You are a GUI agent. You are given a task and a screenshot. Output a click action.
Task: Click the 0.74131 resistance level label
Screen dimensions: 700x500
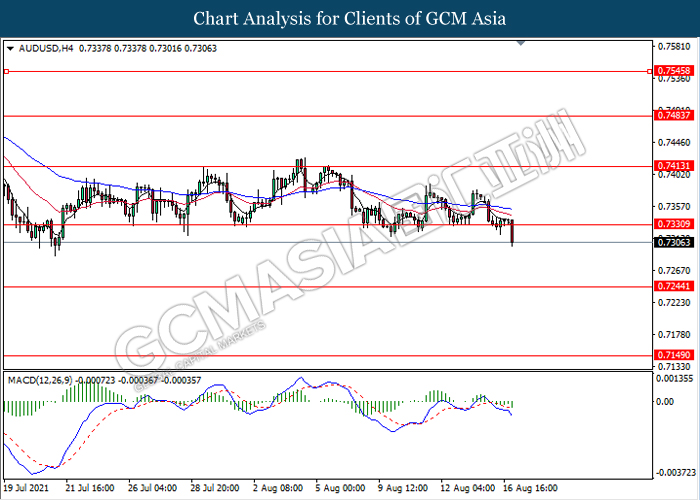[670, 166]
